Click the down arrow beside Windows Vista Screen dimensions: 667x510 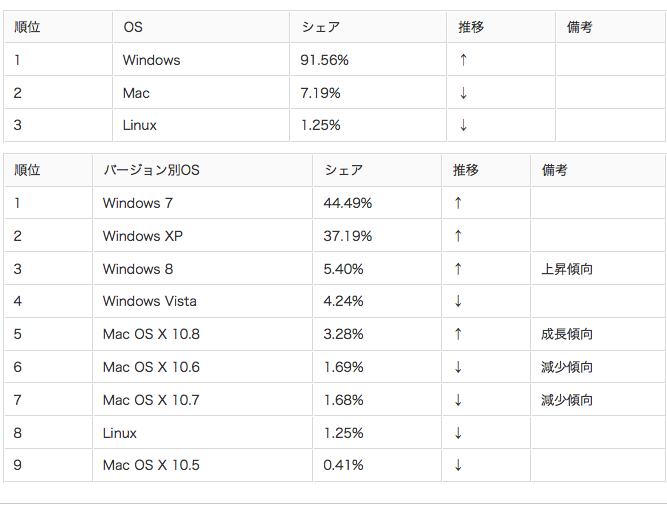[458, 301]
